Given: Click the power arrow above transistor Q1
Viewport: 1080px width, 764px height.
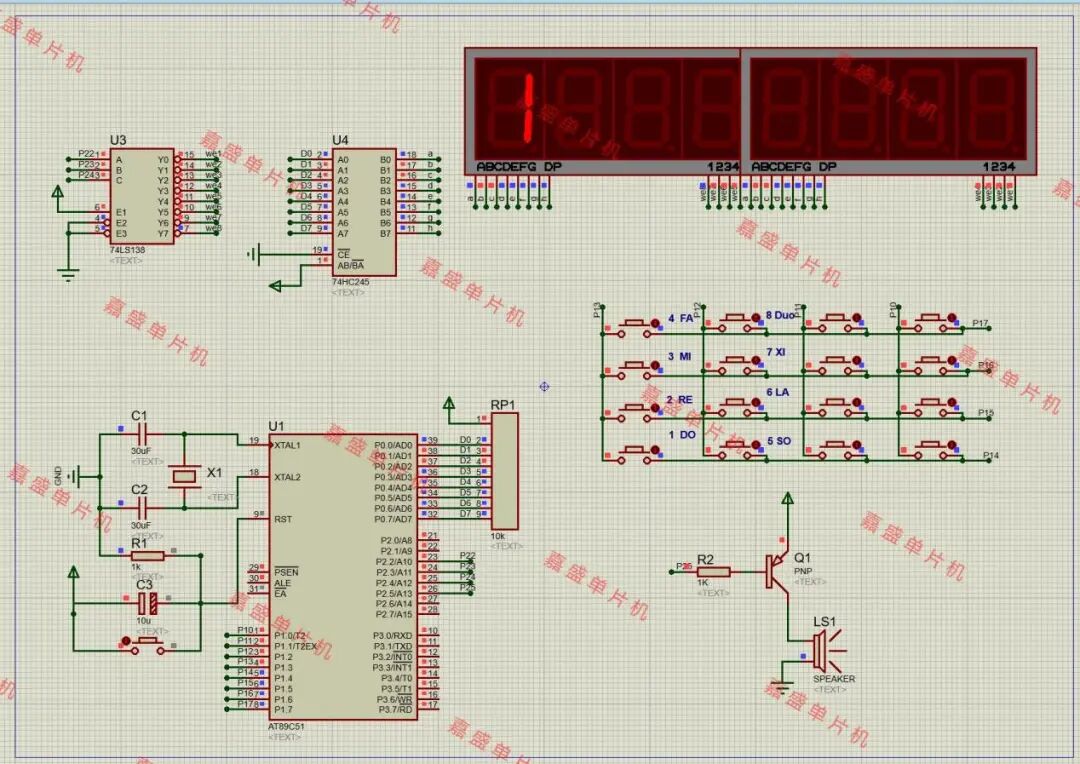Looking at the screenshot, I should click(787, 499).
